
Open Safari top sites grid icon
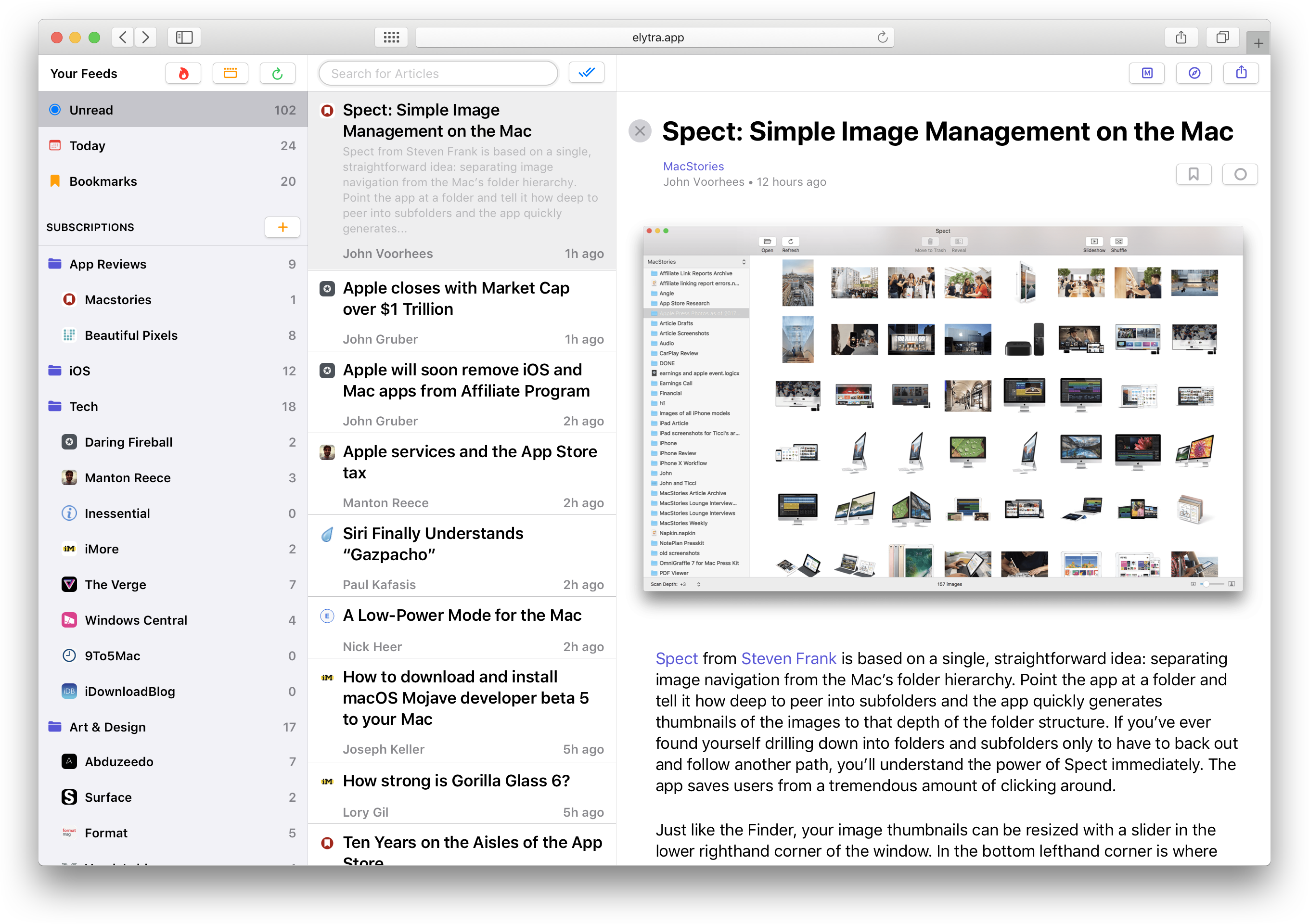click(x=391, y=38)
